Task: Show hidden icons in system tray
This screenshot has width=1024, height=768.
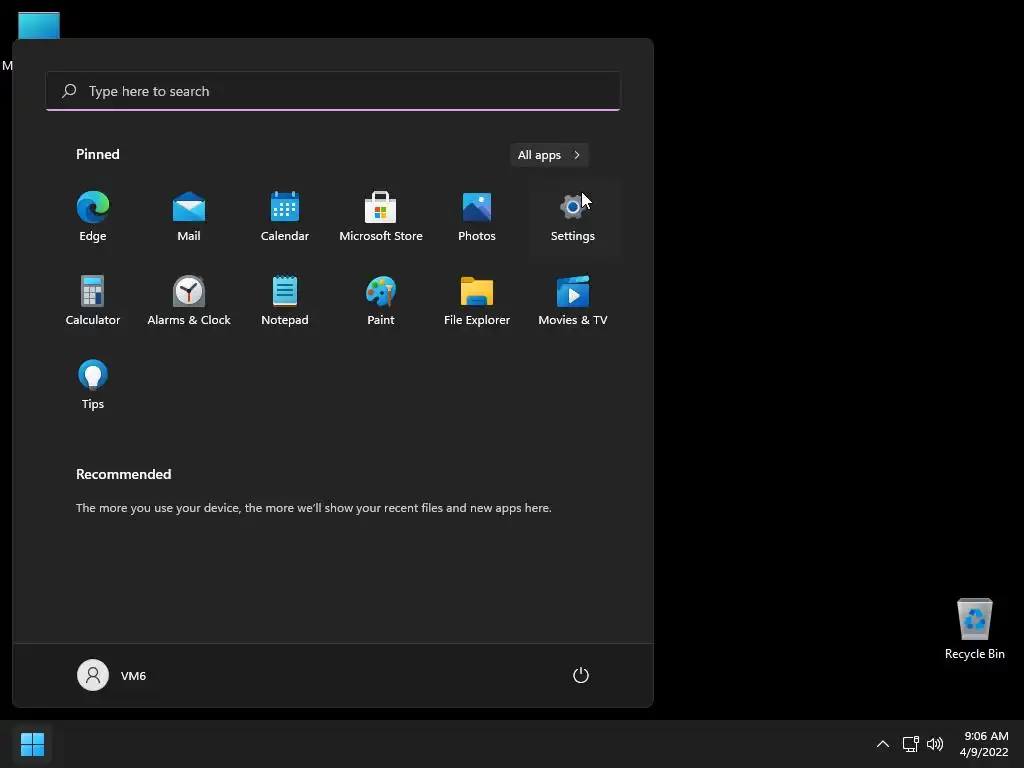Action: (x=882, y=744)
